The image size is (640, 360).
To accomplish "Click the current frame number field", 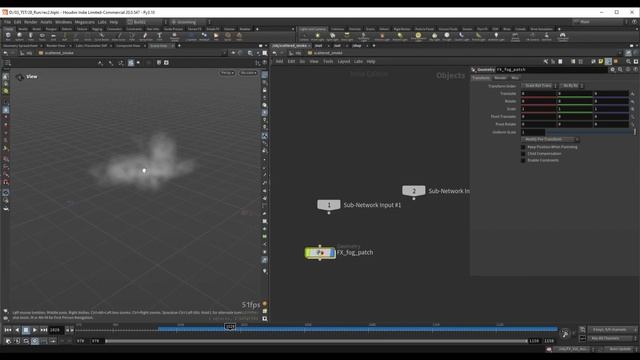I will [56, 330].
